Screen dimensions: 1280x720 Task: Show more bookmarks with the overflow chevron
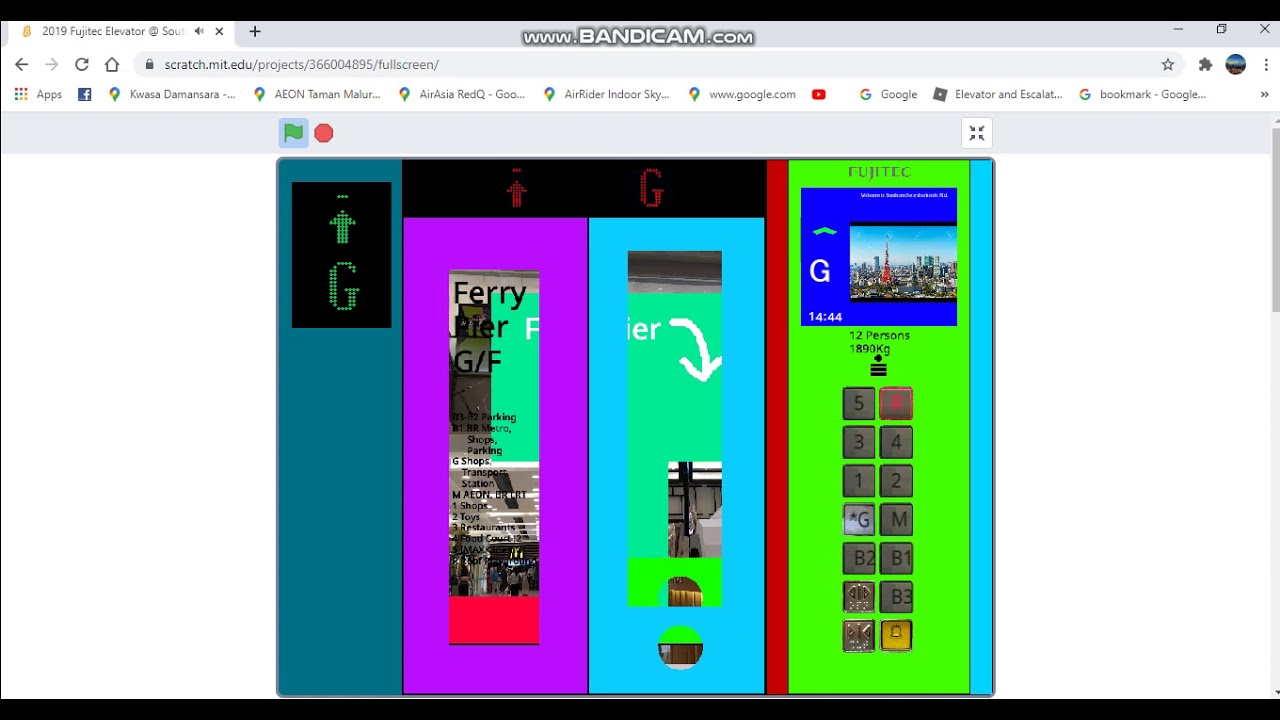tap(1264, 94)
